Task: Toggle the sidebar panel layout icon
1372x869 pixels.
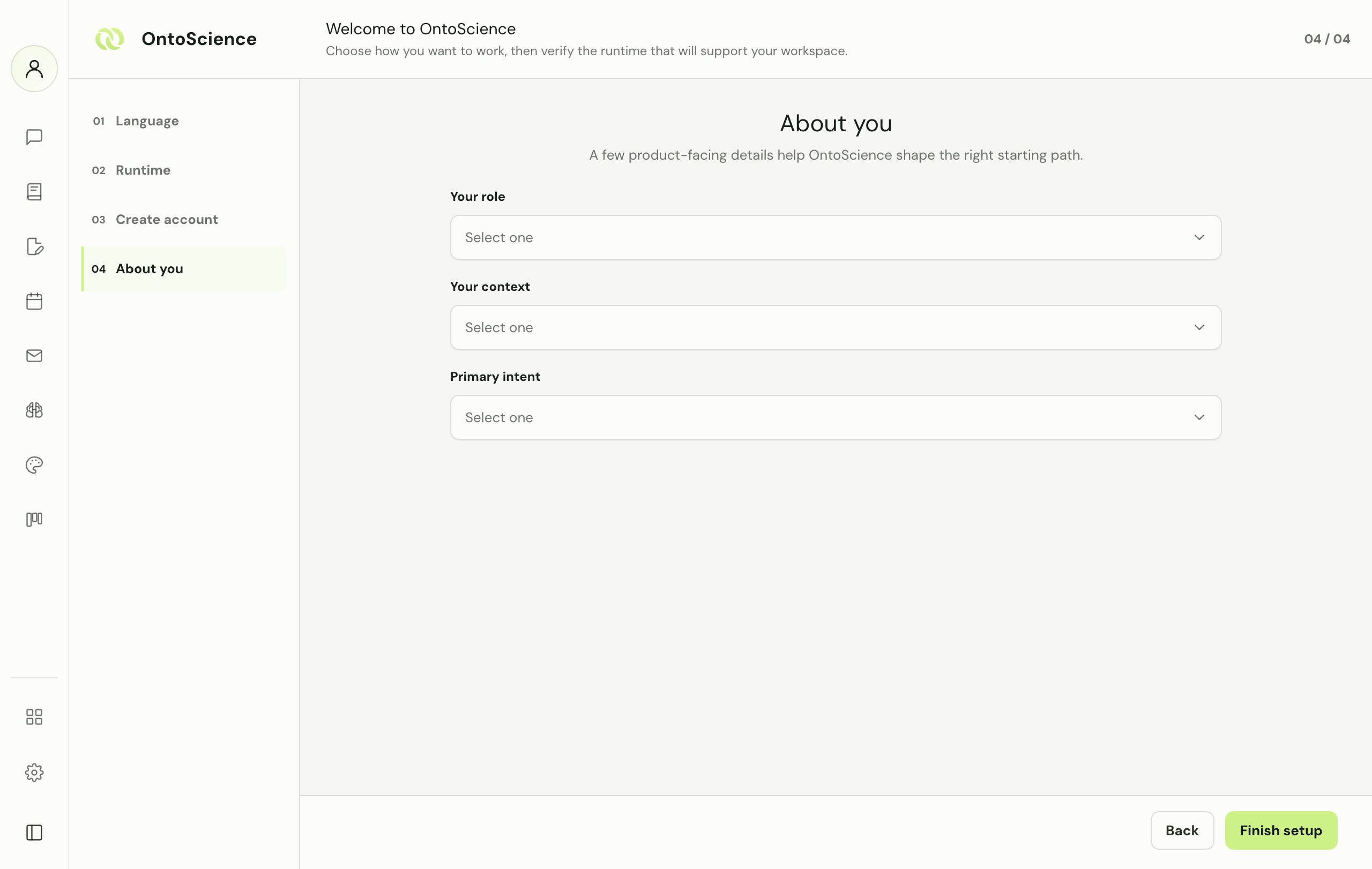Action: tap(34, 832)
